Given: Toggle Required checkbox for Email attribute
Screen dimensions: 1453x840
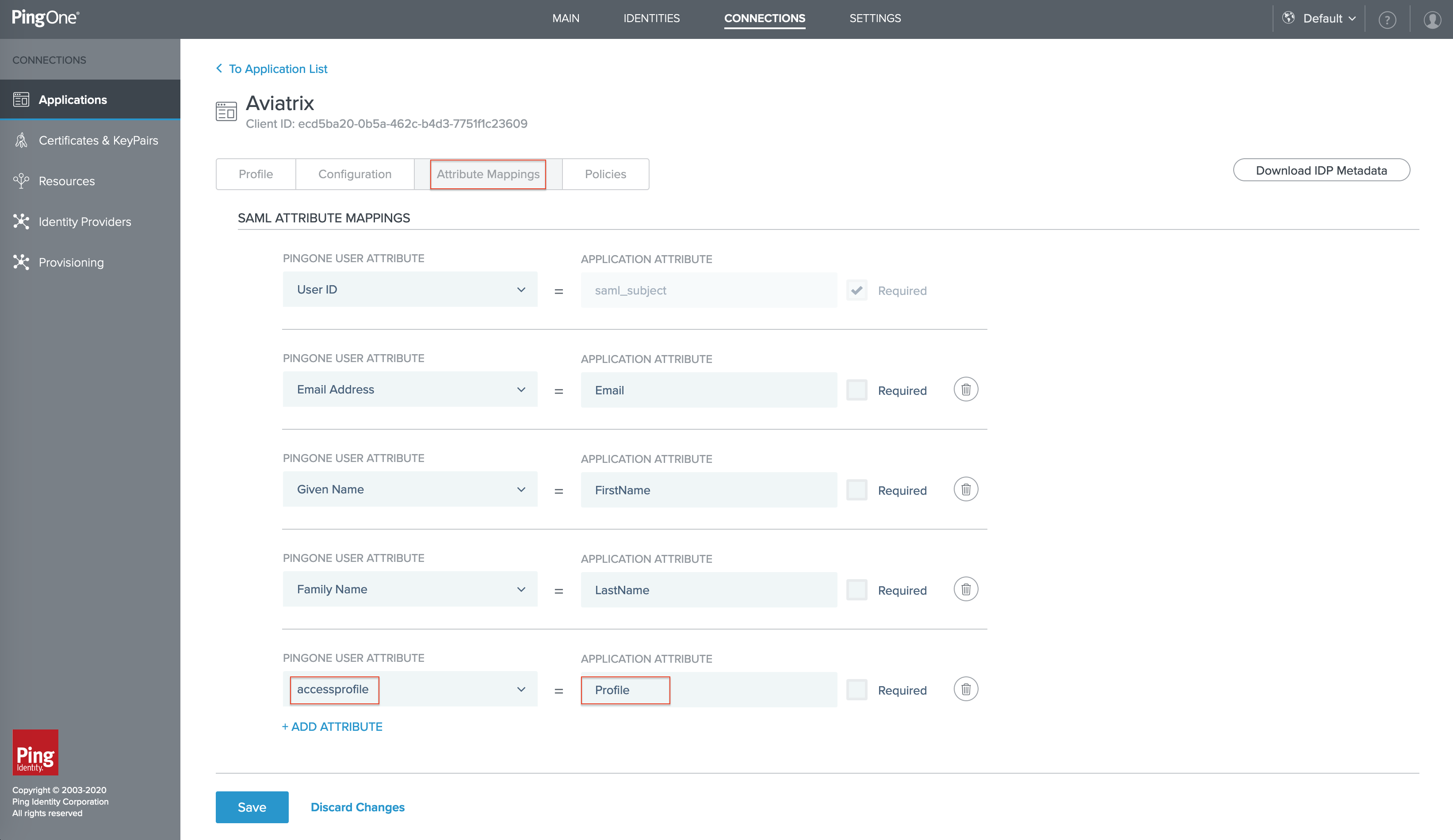Looking at the screenshot, I should [856, 390].
